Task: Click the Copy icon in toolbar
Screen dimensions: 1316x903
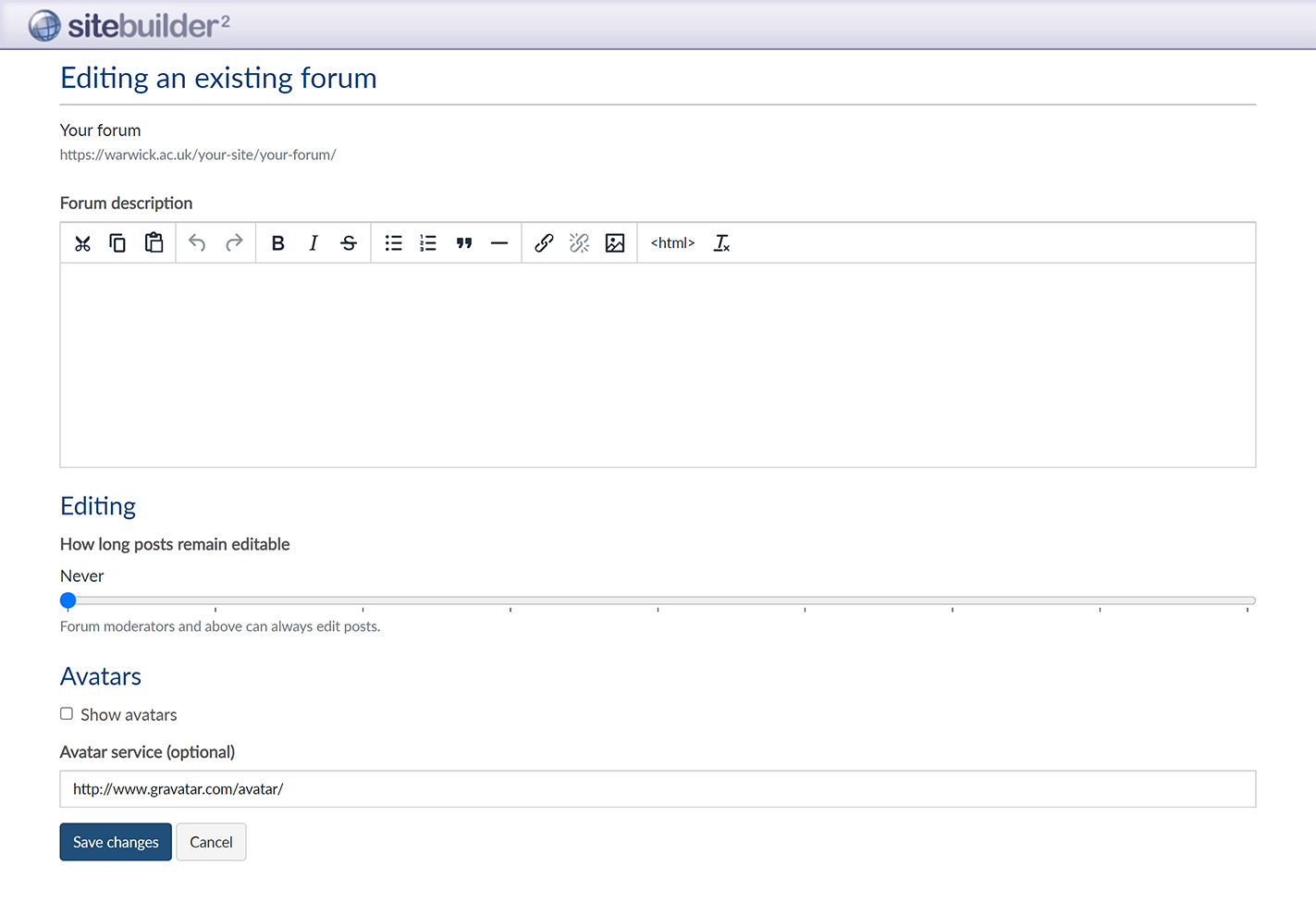Action: coord(117,243)
